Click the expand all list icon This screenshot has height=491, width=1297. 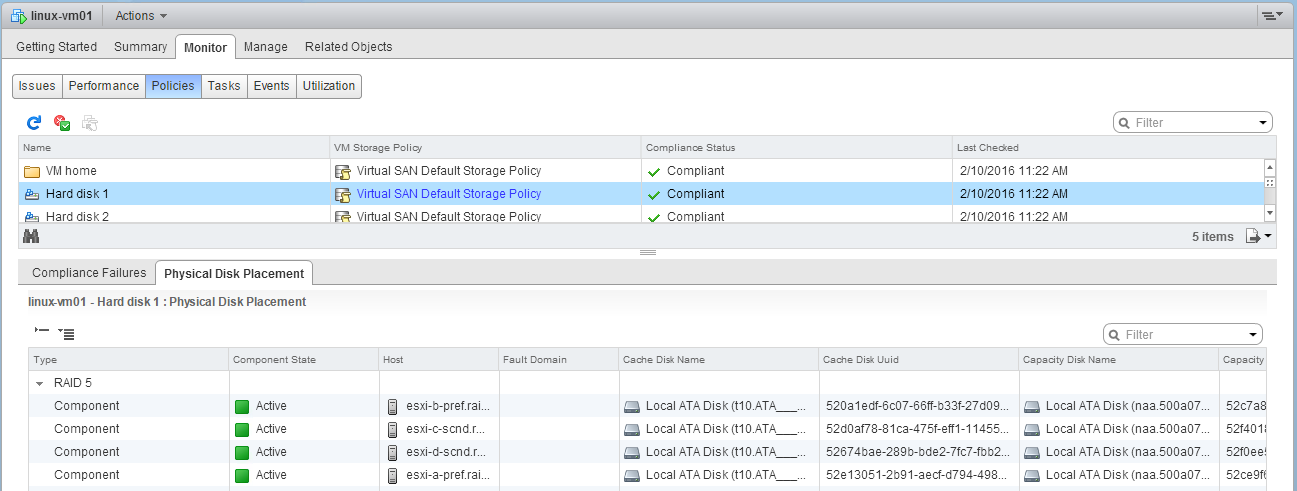(x=67, y=332)
